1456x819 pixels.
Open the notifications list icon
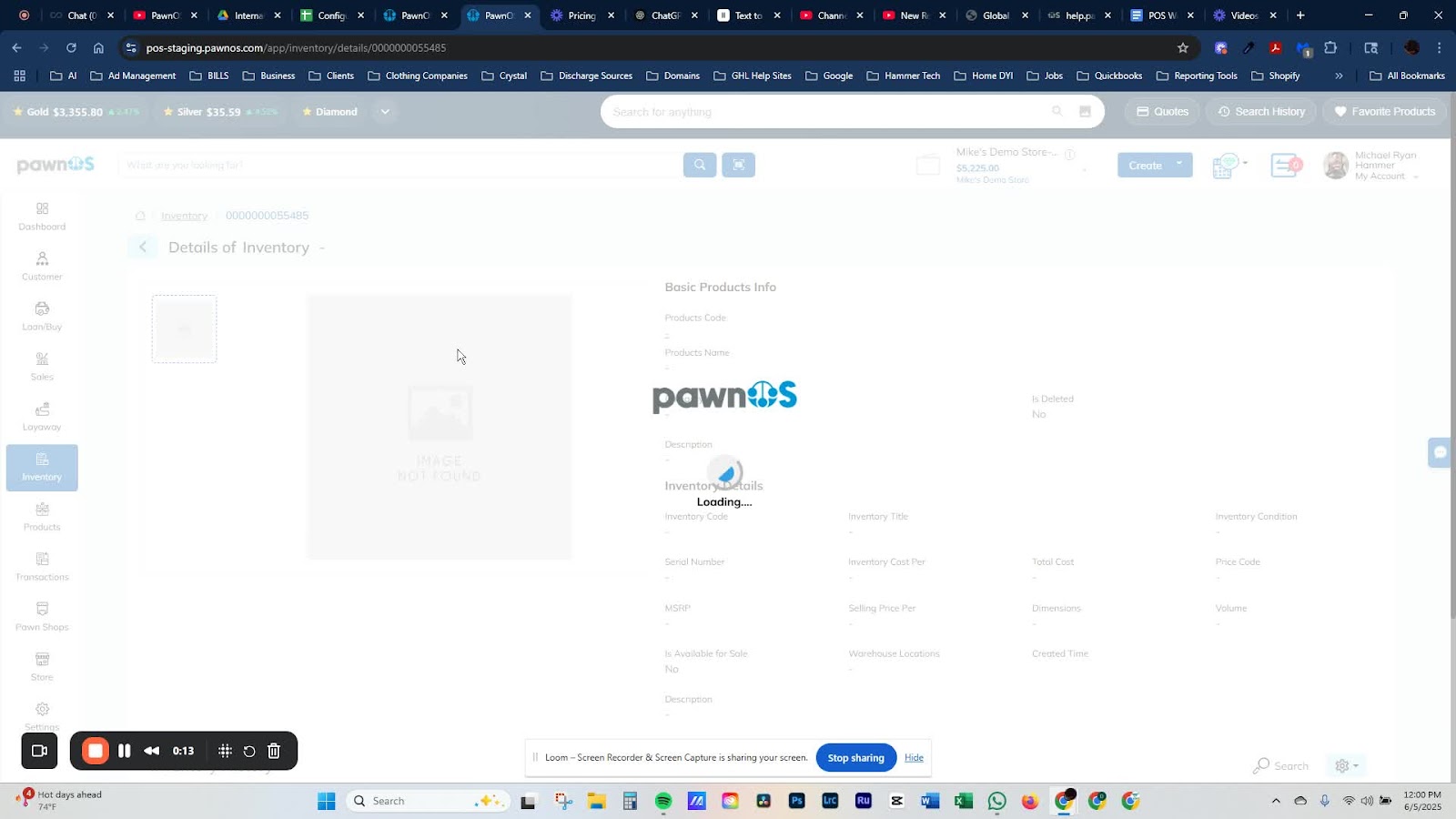point(1286,166)
